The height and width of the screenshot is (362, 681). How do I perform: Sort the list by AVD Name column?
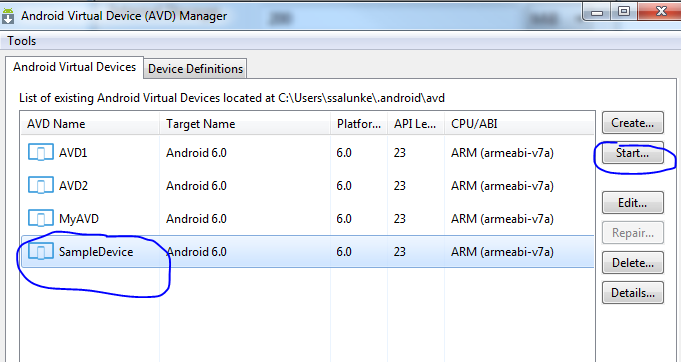point(90,124)
